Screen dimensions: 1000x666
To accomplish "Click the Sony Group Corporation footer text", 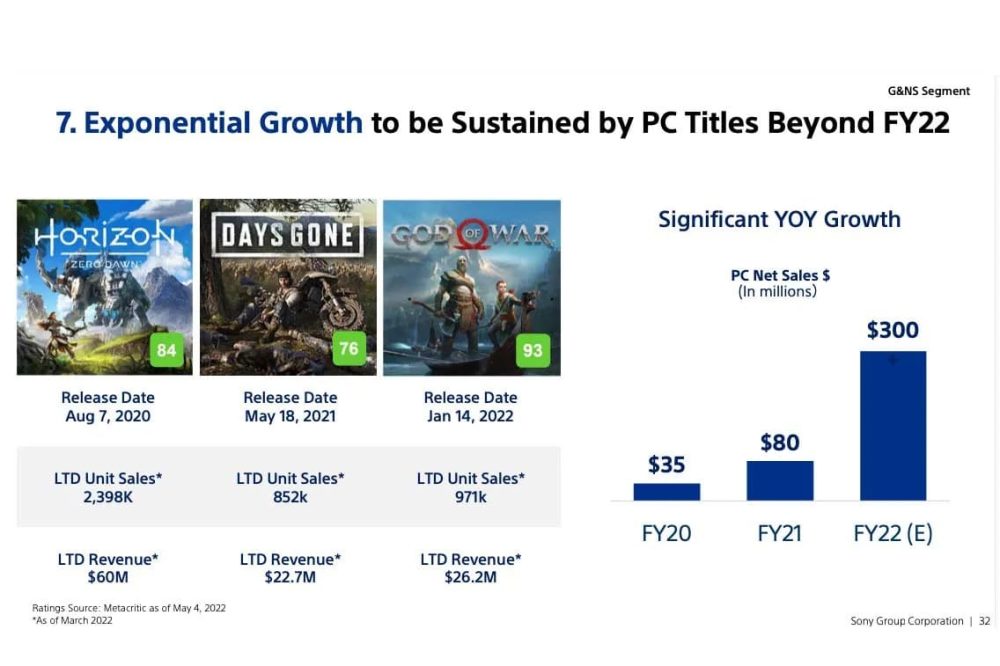I will [906, 621].
